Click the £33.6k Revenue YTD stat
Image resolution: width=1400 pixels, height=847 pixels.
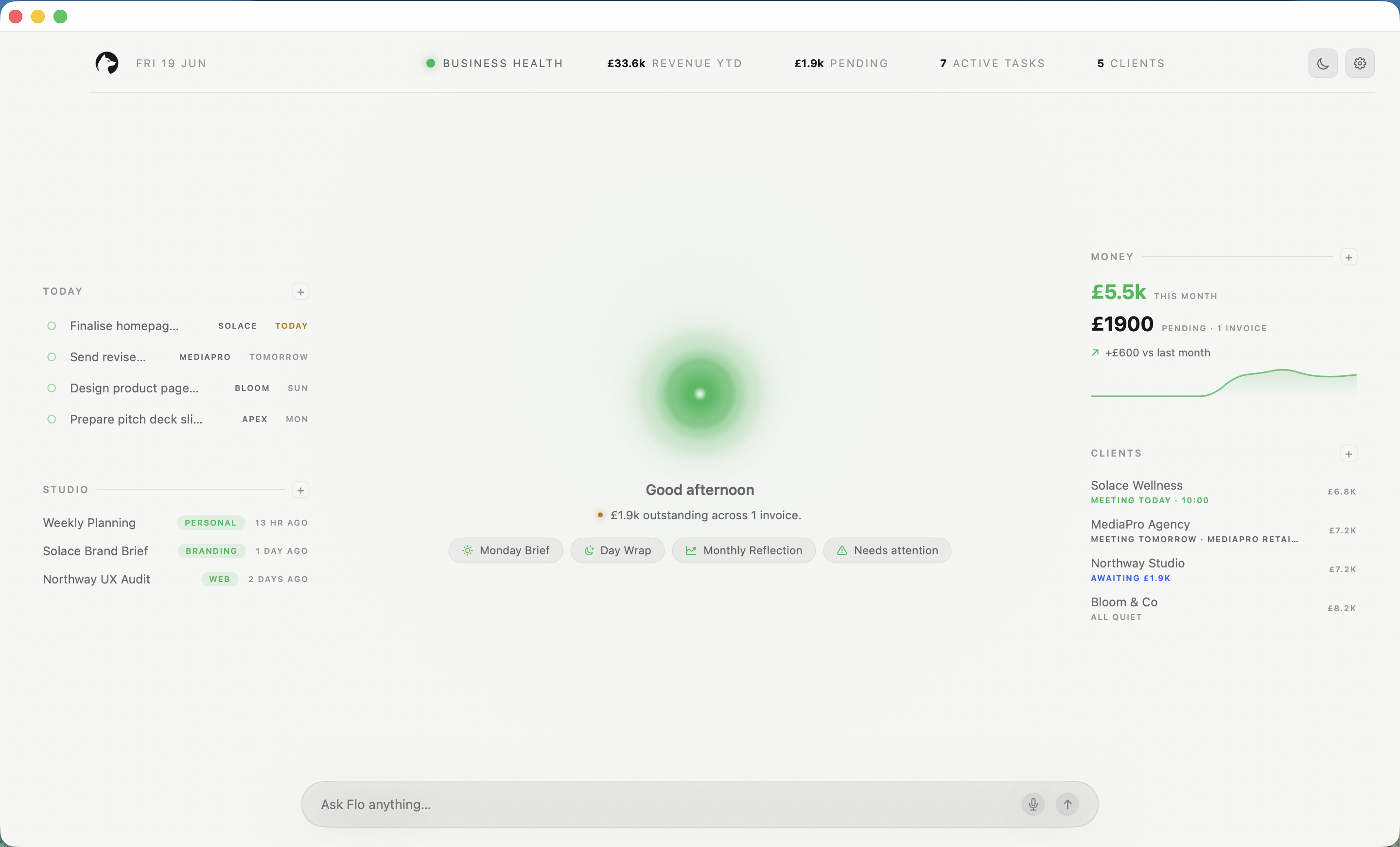(x=674, y=63)
